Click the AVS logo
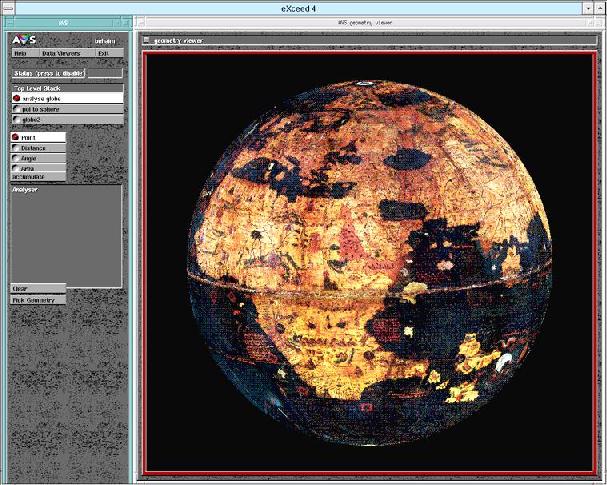The height and width of the screenshot is (485, 607). [x=24, y=39]
